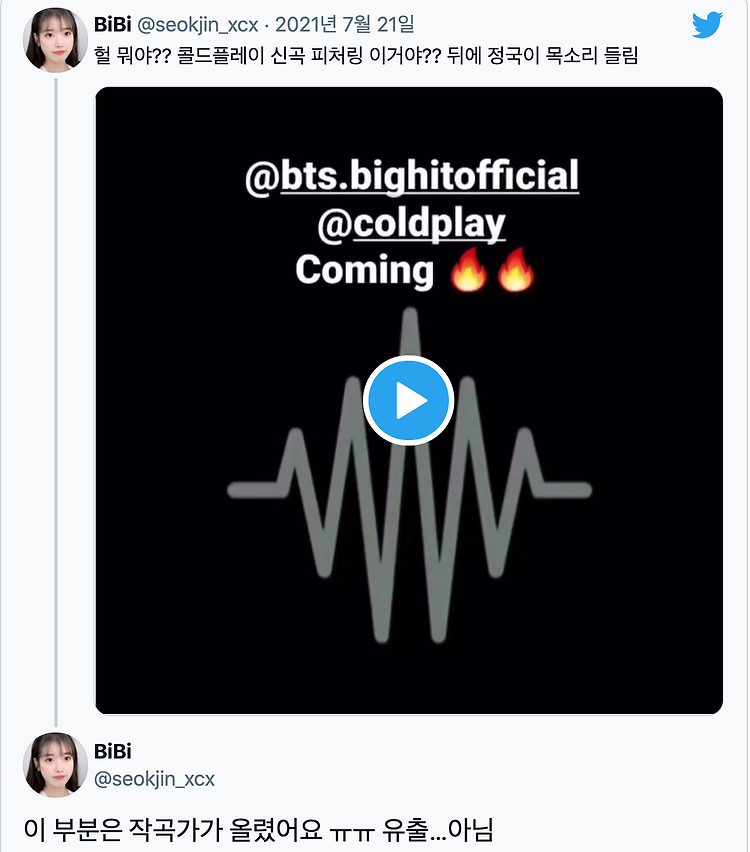
Task: Open the 2021년 7월 21일 tweet date
Action: click(345, 24)
